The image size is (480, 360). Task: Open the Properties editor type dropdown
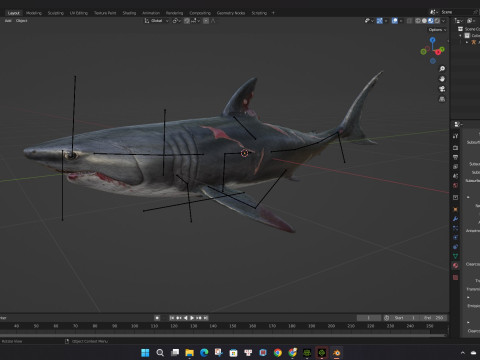tap(458, 124)
